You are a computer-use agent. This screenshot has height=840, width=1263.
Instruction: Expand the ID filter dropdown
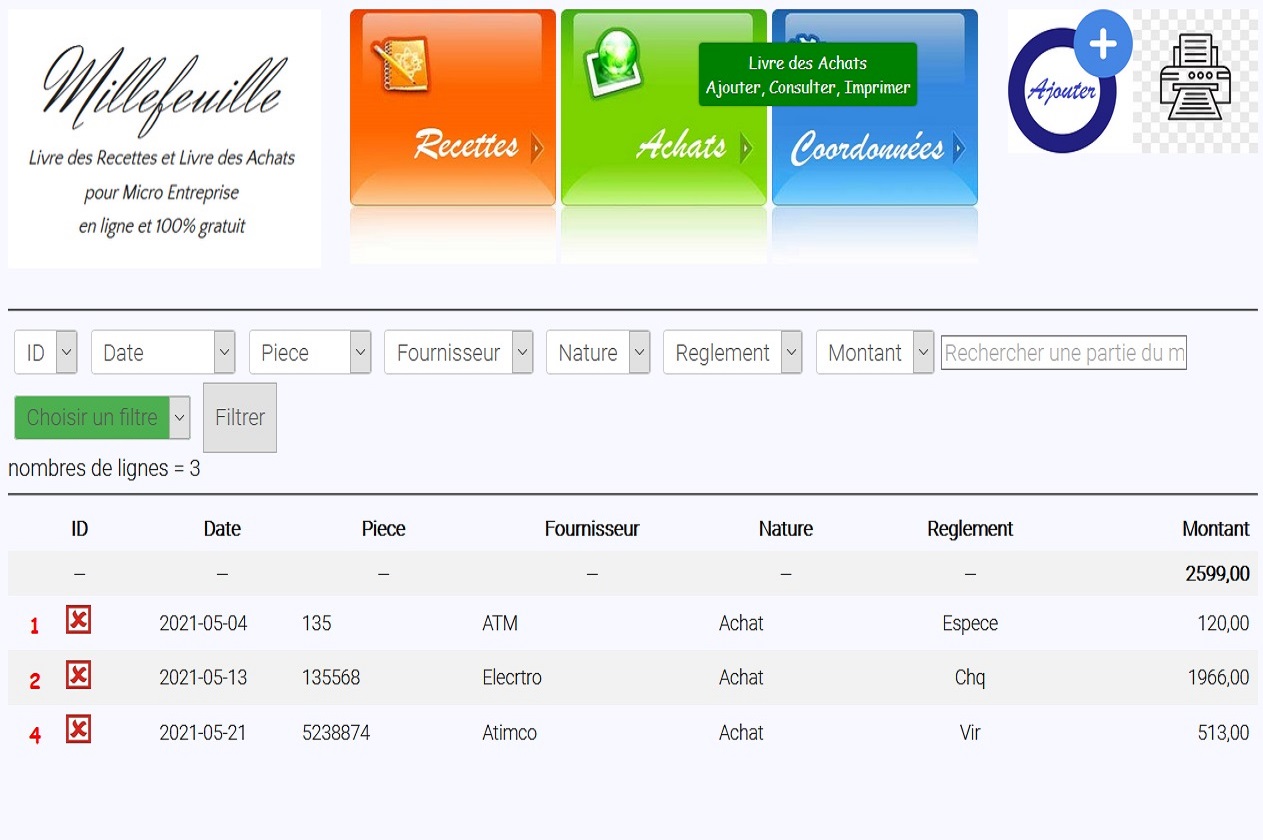pyautogui.click(x=46, y=353)
